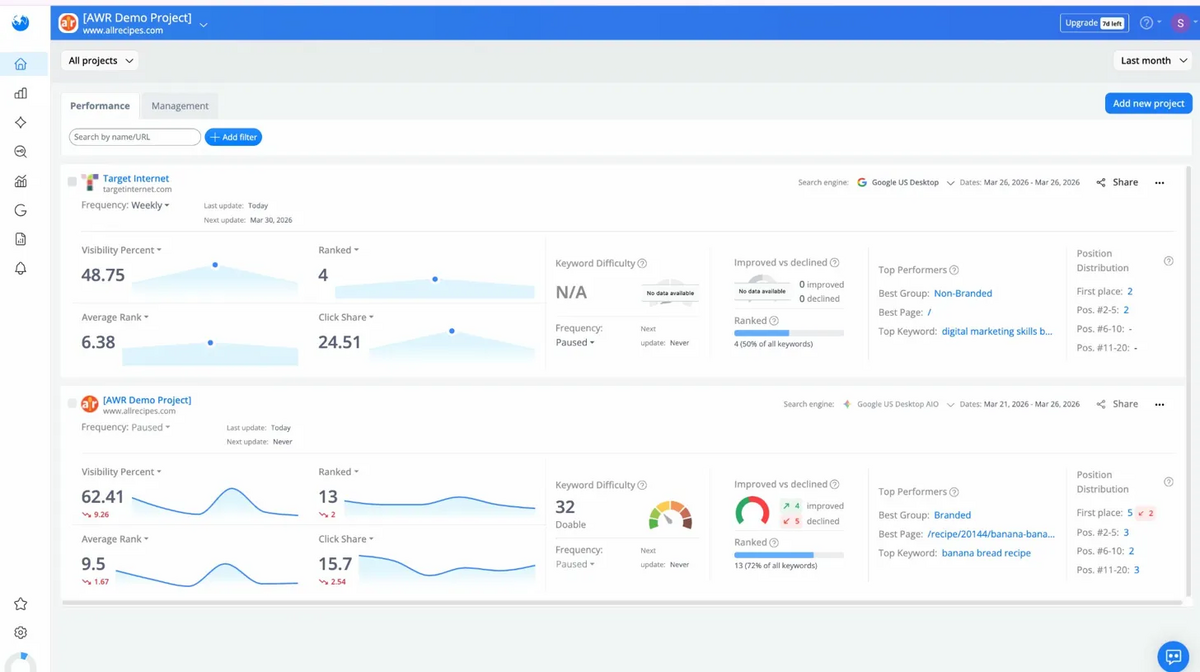Click AWR Demo Project Visibility Percent chart

click(x=215, y=502)
